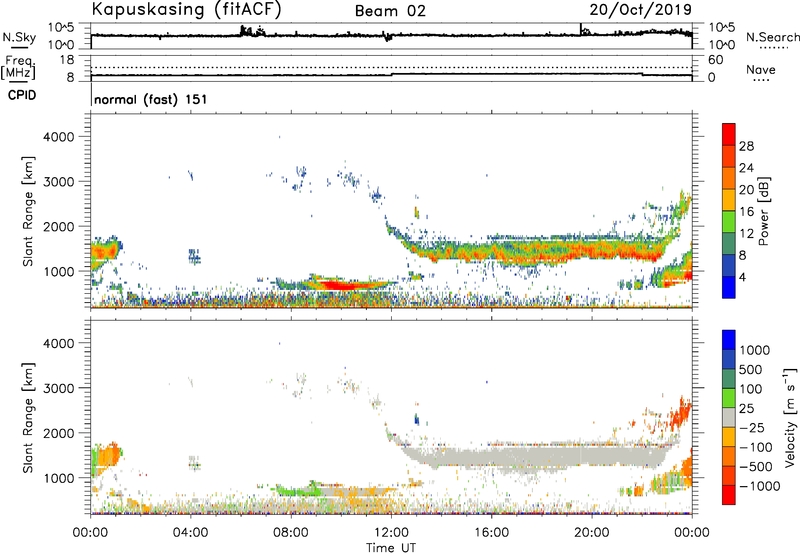Click the Power [dB] colorbar title
Image resolution: width=800 pixels, height=554 pixels.
pyautogui.click(x=763, y=211)
